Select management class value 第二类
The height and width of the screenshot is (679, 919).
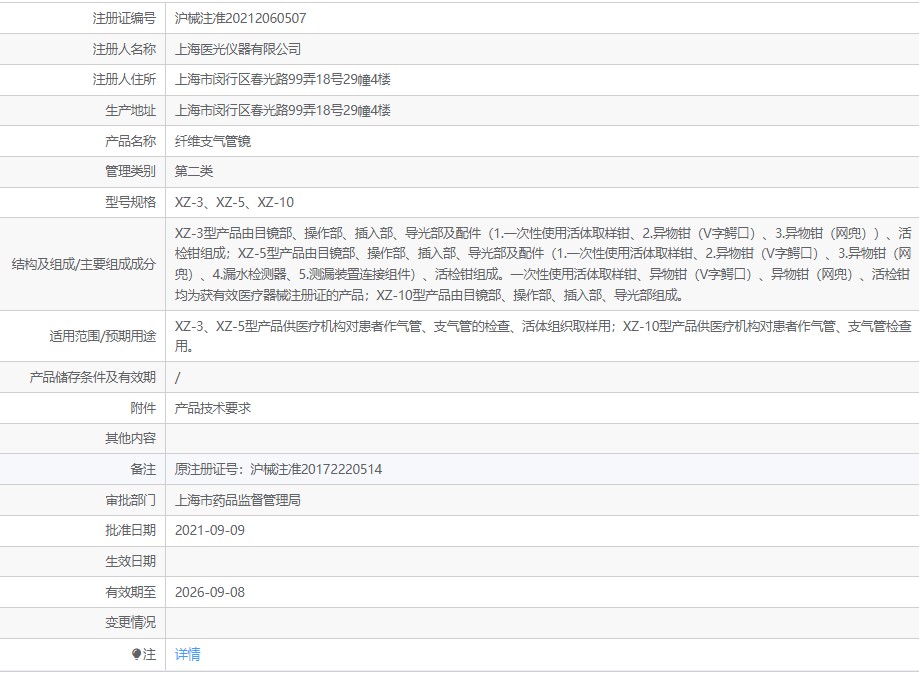[194, 172]
